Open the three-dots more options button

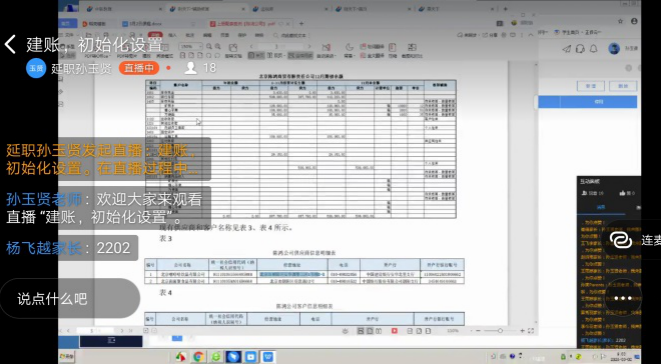pyautogui.click(x=623, y=298)
